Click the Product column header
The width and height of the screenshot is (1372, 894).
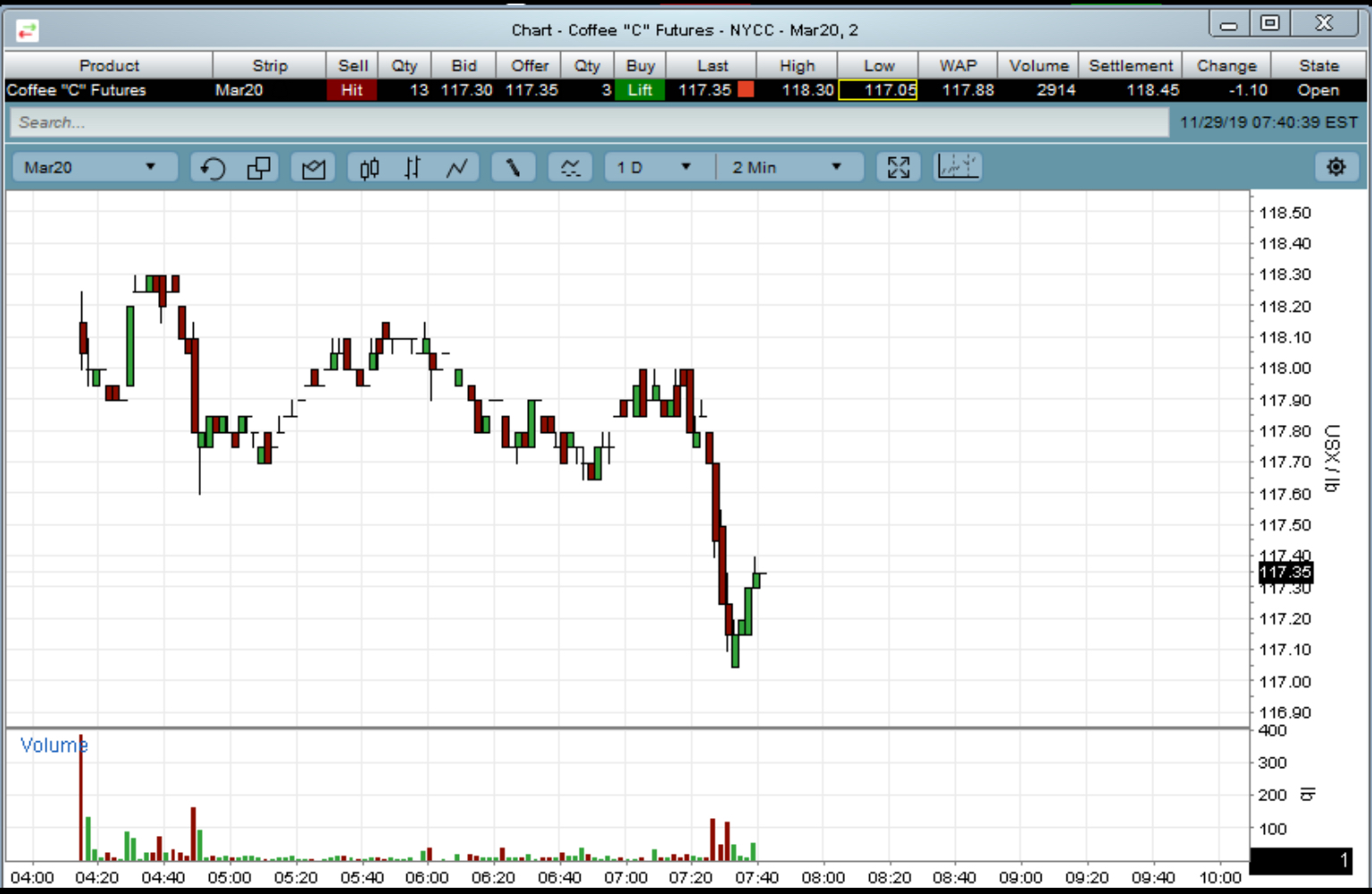click(109, 65)
